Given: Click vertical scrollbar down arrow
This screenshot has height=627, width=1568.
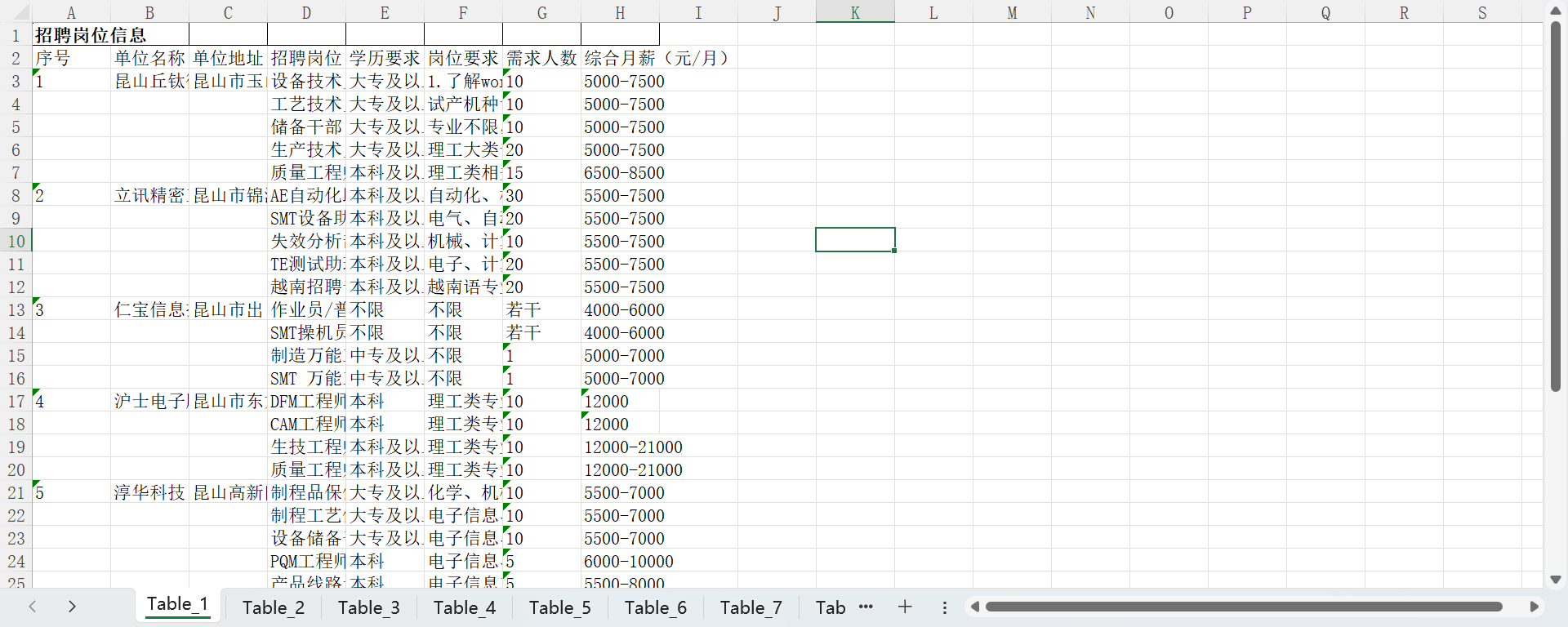Looking at the screenshot, I should pos(1556,580).
